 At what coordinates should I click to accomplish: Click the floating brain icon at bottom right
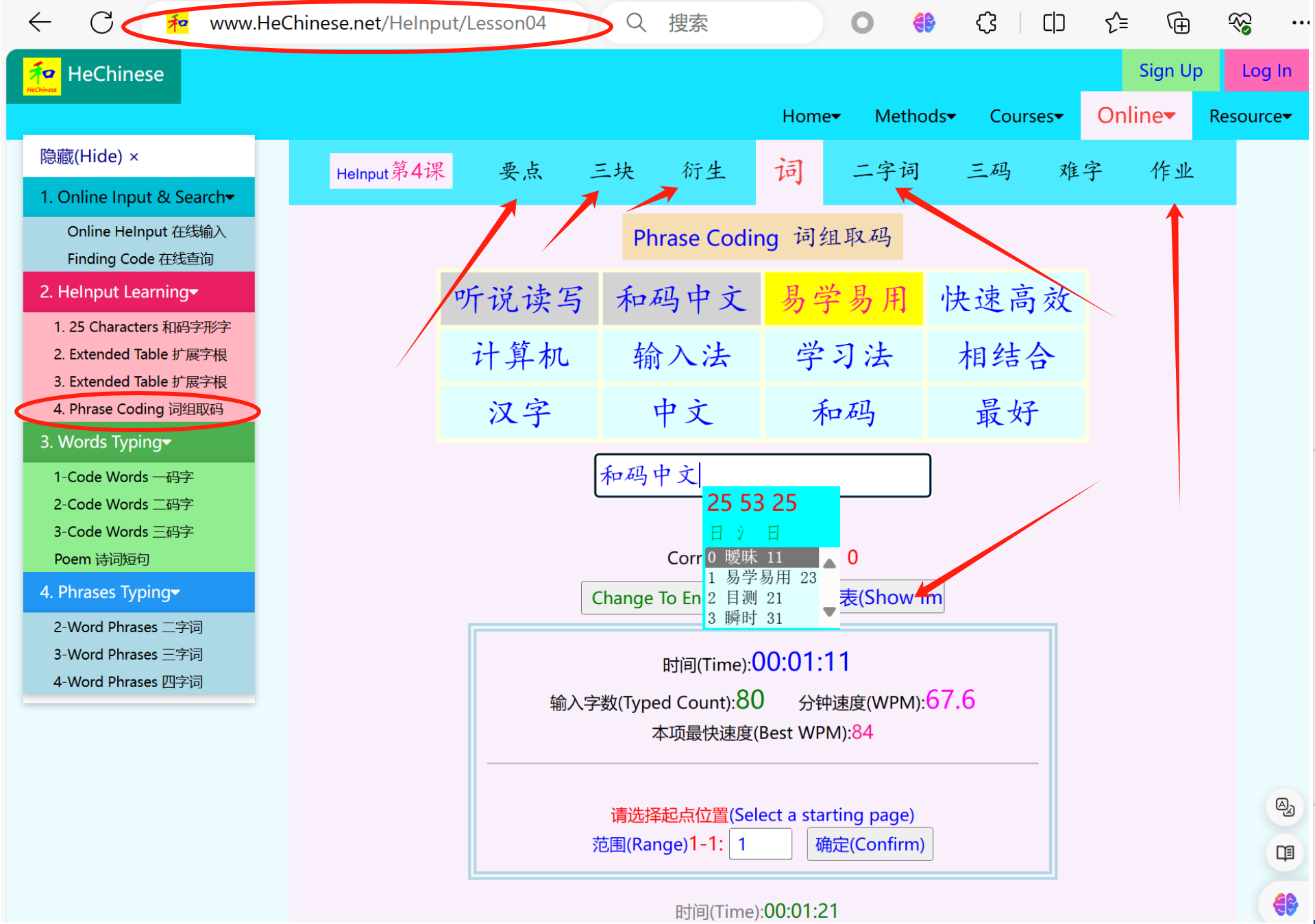tap(1284, 904)
